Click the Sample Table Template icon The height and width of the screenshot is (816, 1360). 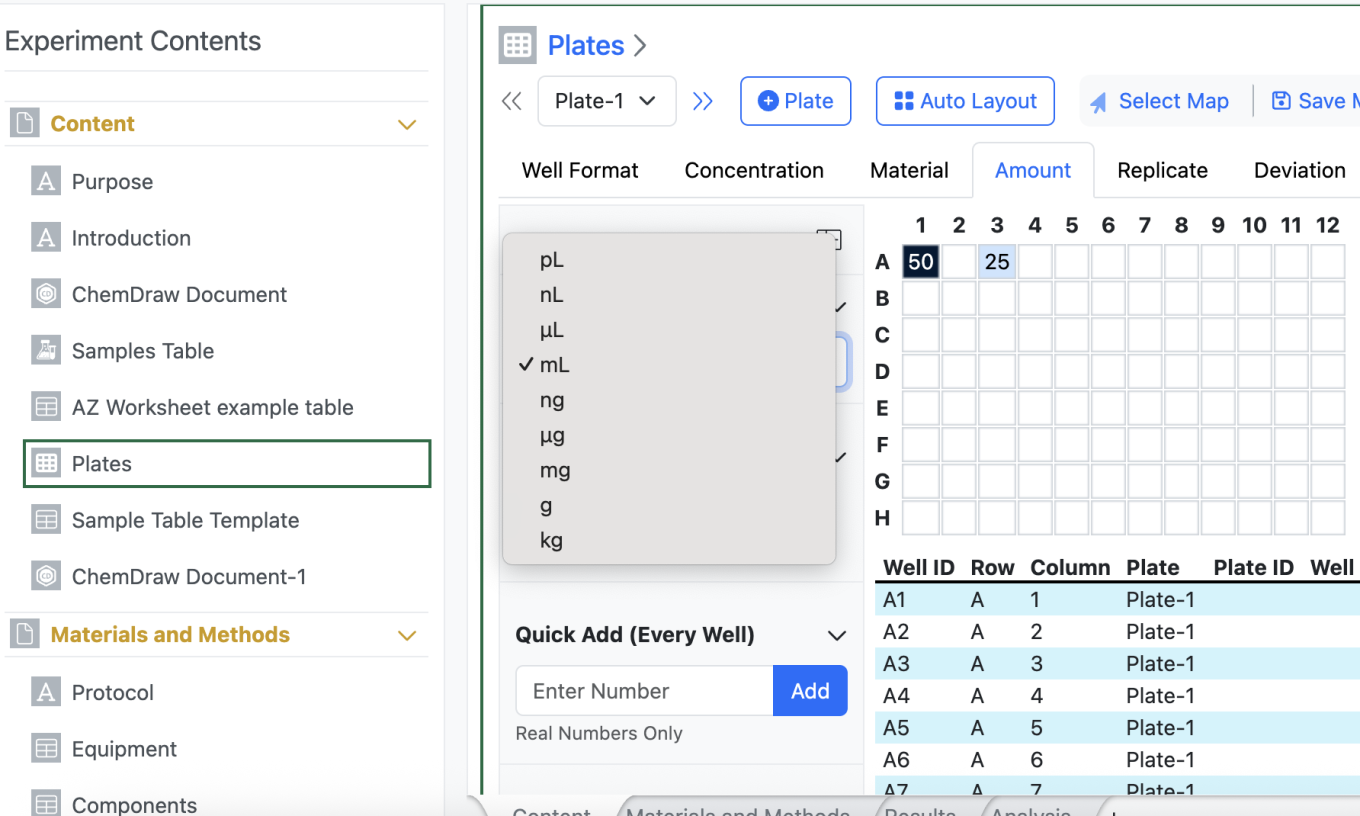point(45,519)
